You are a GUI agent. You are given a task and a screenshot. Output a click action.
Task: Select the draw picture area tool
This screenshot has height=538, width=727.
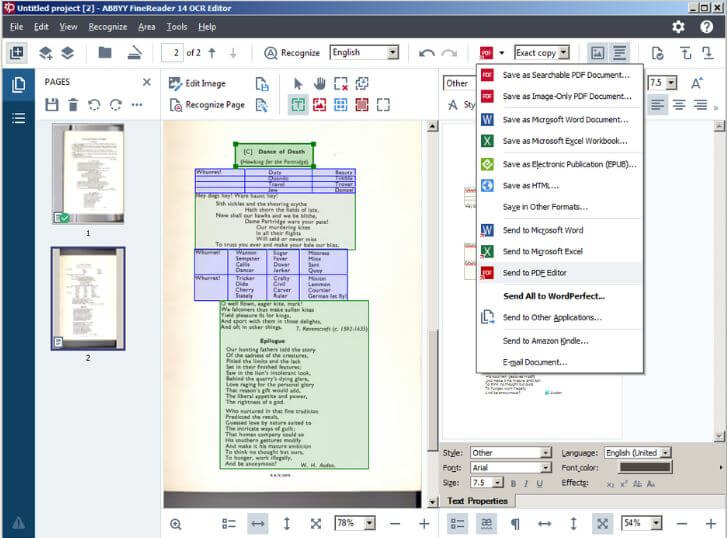coord(319,105)
